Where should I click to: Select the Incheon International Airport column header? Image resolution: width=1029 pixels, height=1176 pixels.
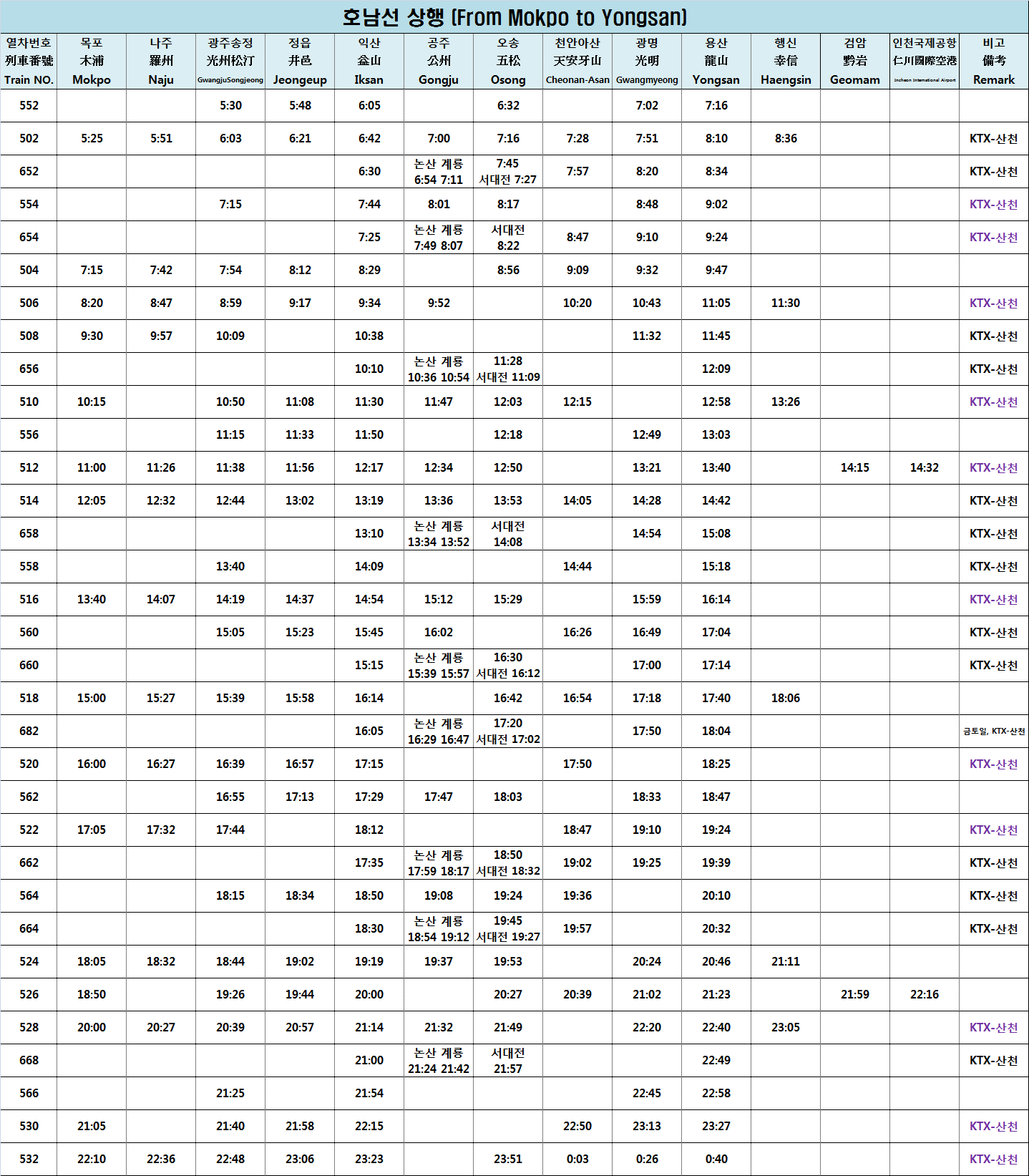925,62
